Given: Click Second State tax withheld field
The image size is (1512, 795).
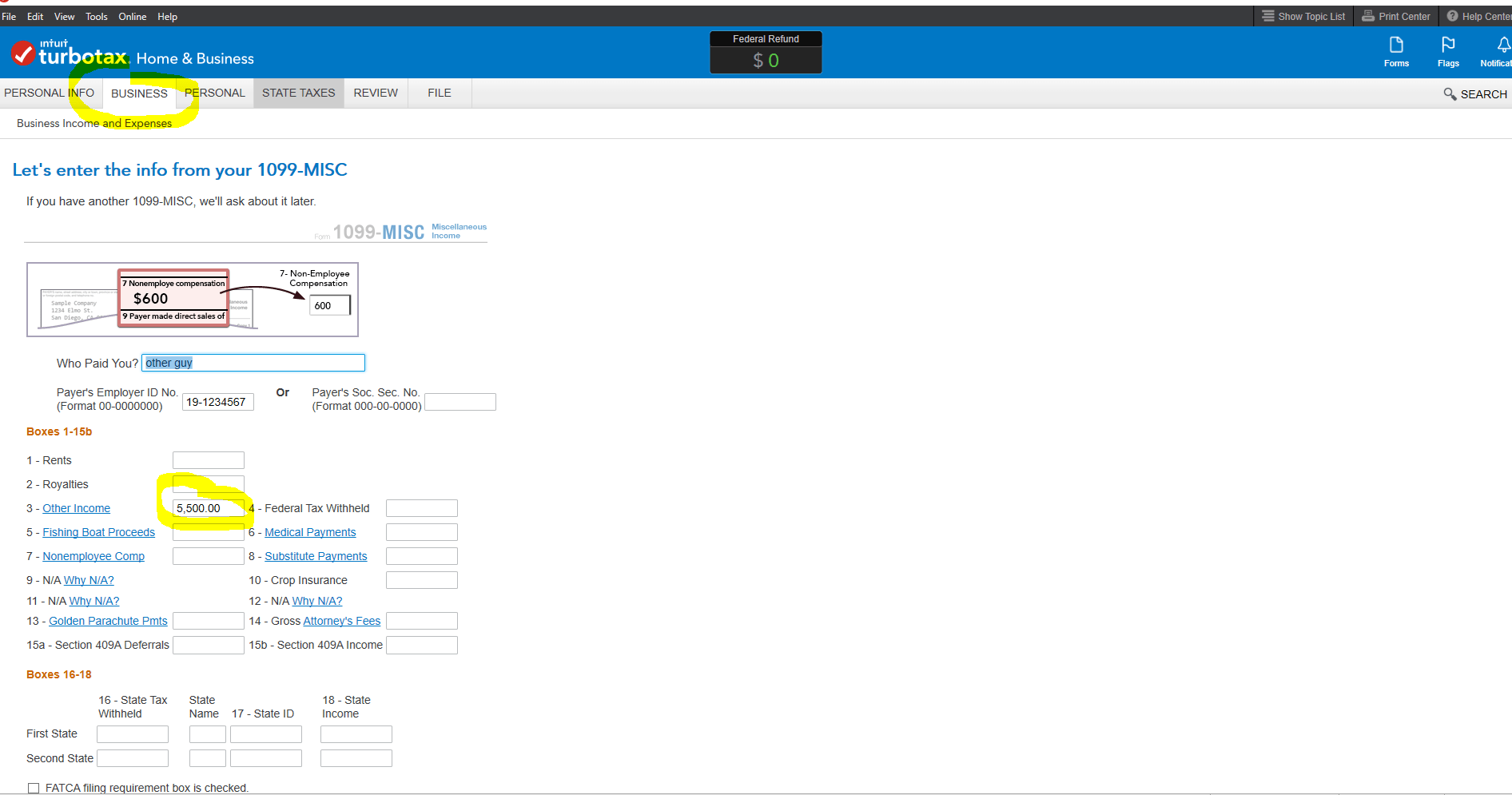Looking at the screenshot, I should coord(133,758).
